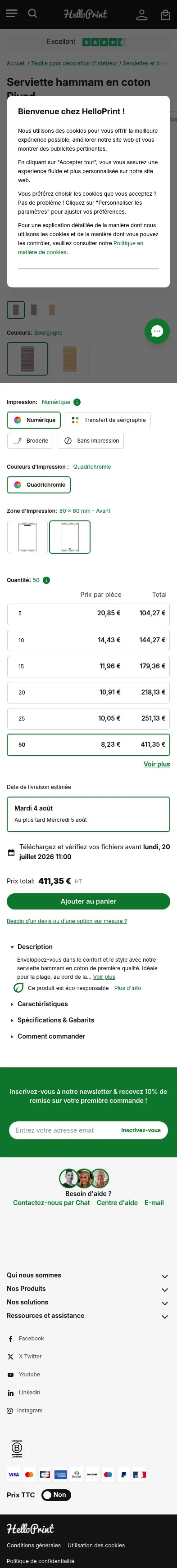Toggle the Prix TTC switch
The image size is (177, 1568).
(56, 1494)
